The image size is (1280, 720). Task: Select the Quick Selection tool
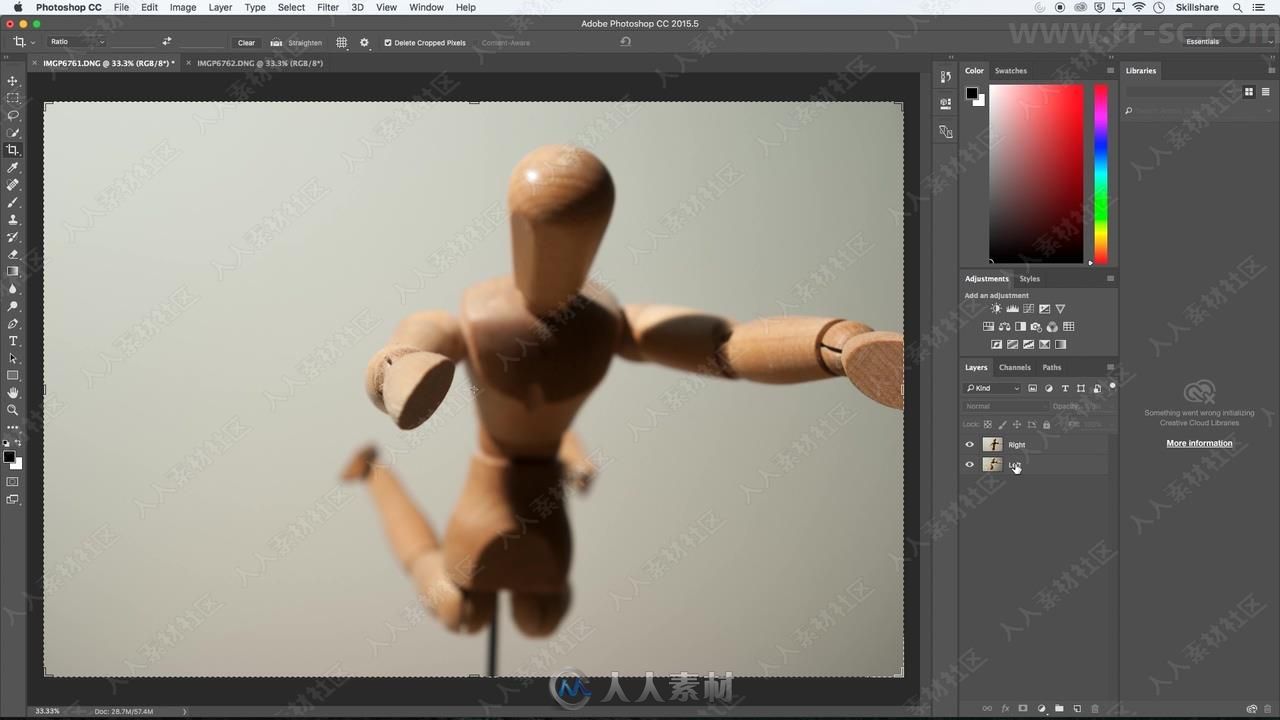pos(13,133)
